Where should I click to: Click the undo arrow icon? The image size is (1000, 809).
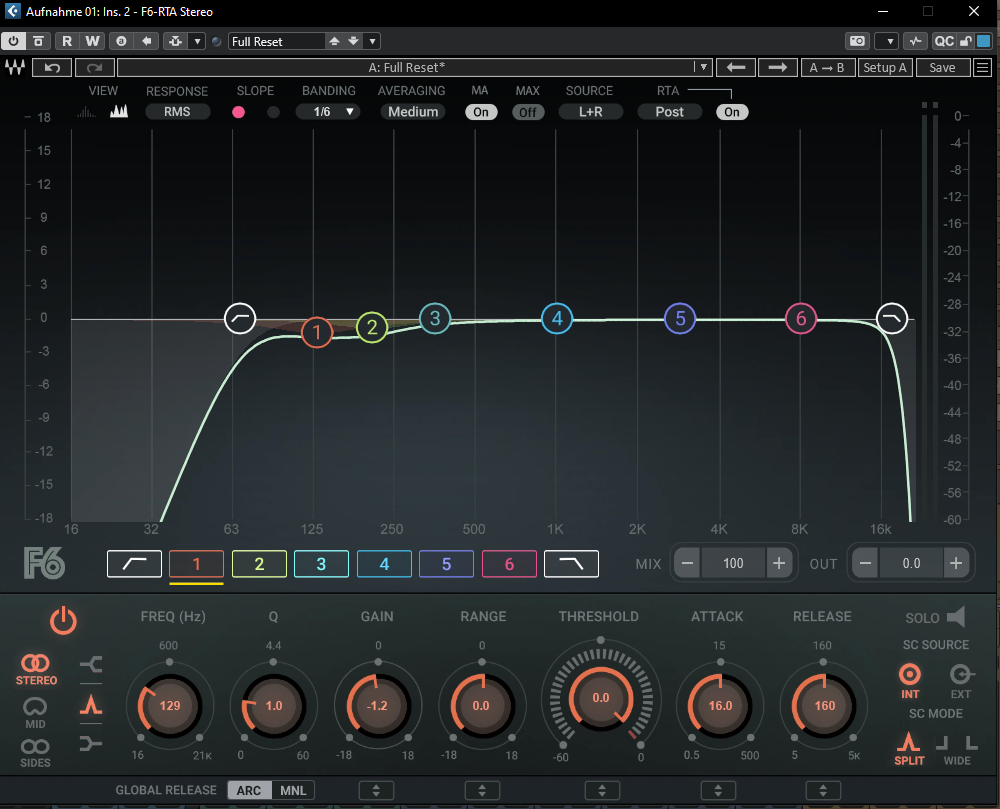click(x=52, y=68)
